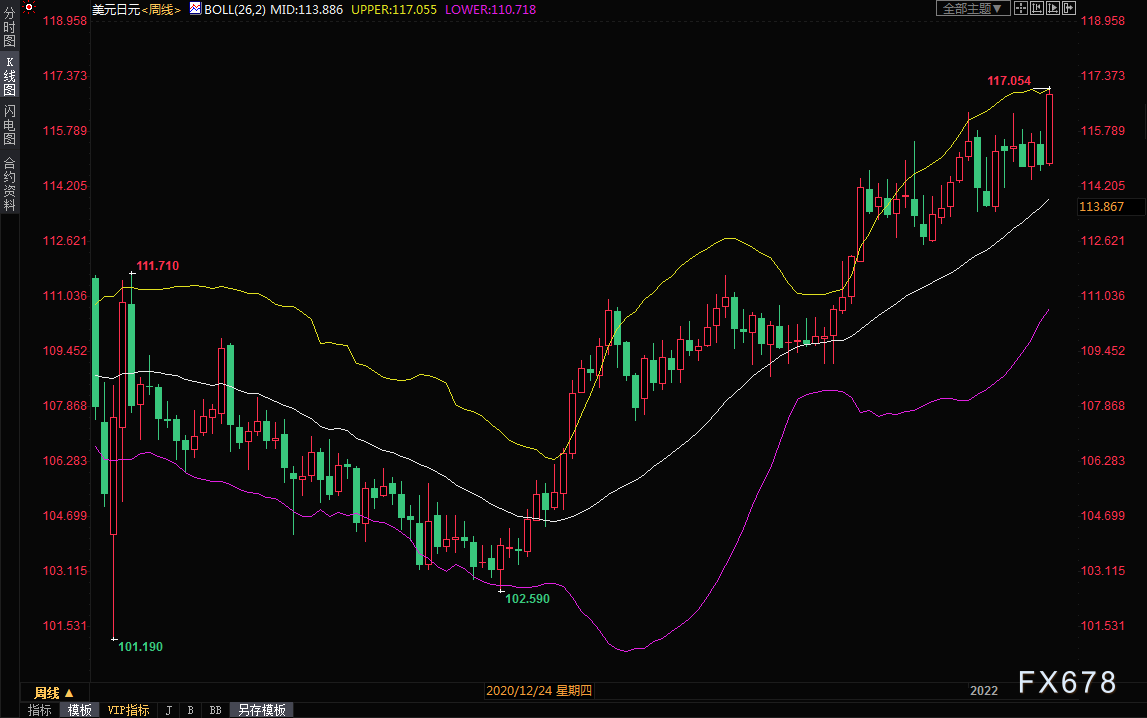Click the red sun icon at top-left corner

point(29,8)
